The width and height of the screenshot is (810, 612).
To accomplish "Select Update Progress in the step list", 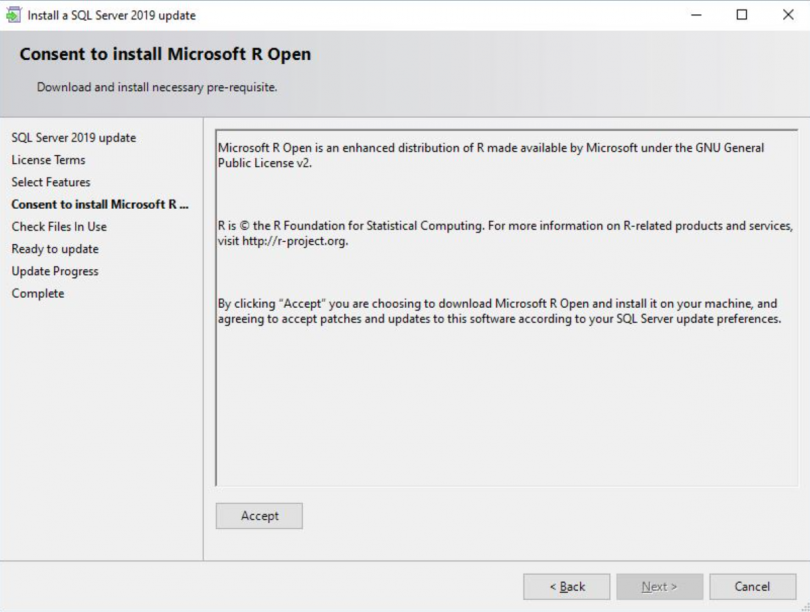I will 55,271.
